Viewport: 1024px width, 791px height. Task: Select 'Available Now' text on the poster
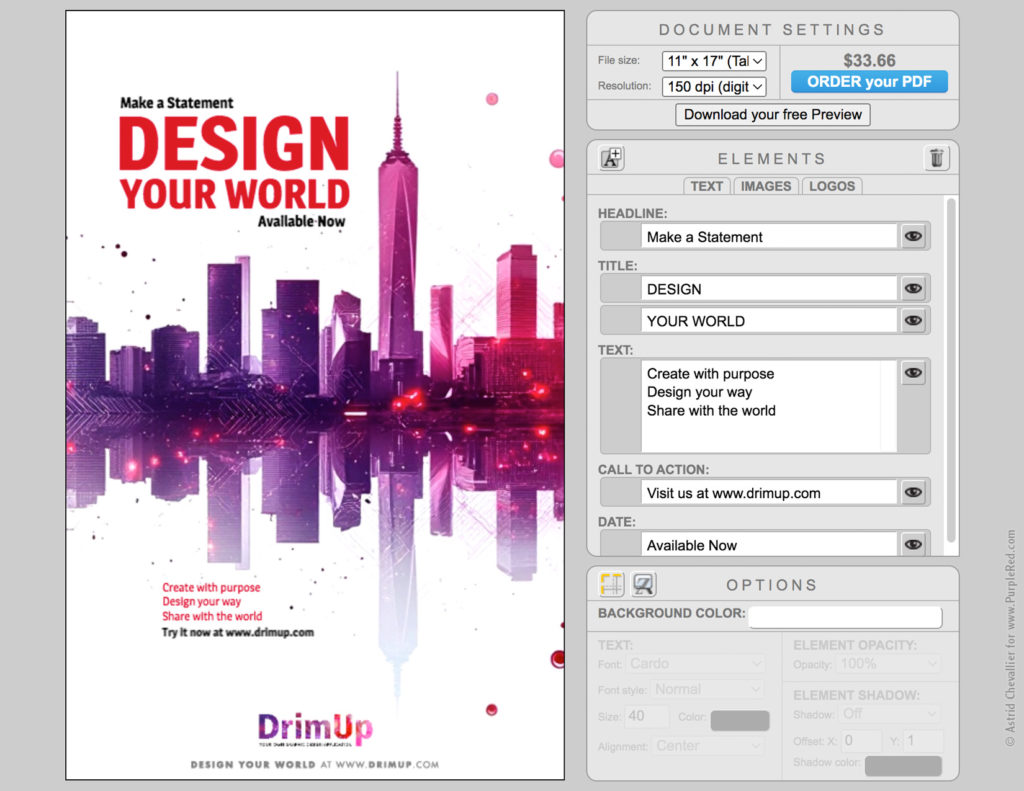[x=301, y=221]
